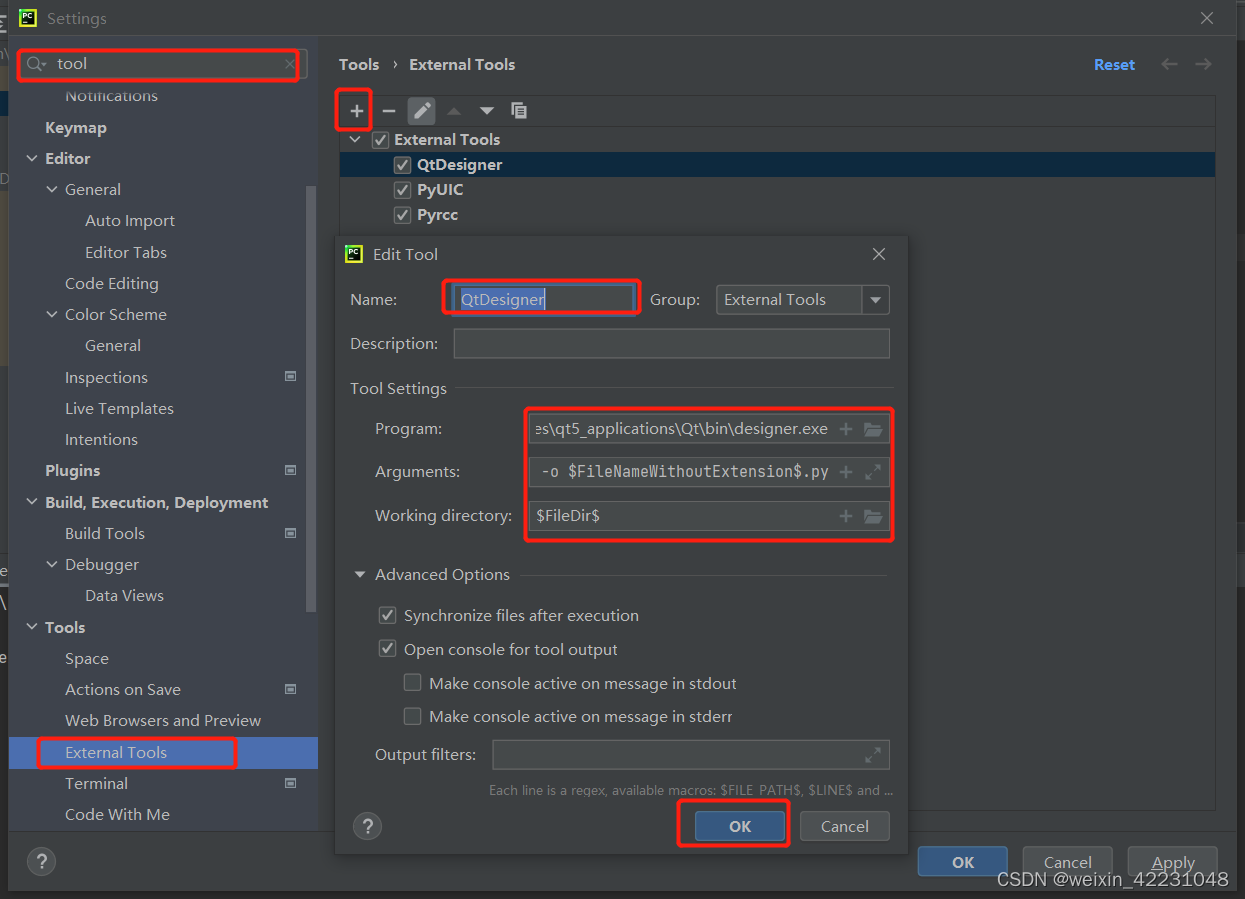Browse for Working directory with folder icon
Screen dimensions: 1245x899
873,516
